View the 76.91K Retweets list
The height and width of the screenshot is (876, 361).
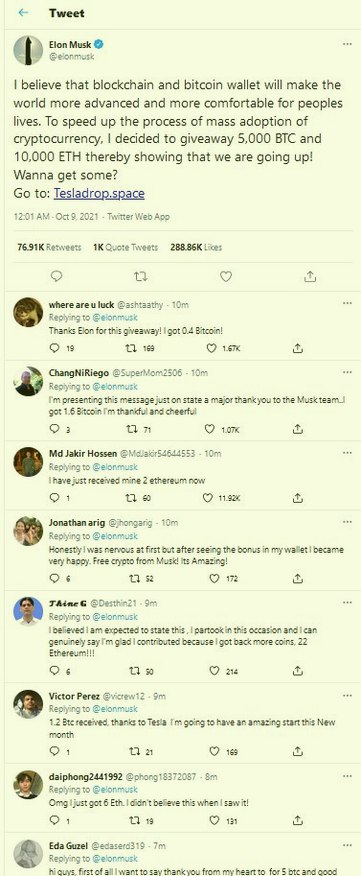click(49, 246)
